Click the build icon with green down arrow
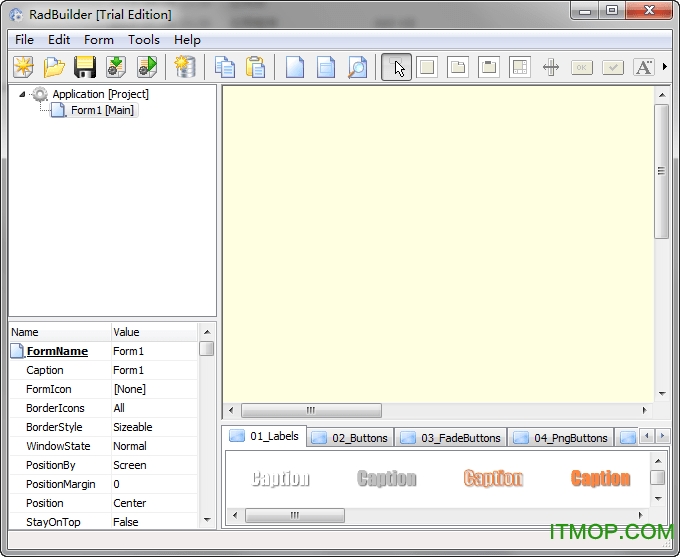The image size is (680, 557). [x=116, y=67]
